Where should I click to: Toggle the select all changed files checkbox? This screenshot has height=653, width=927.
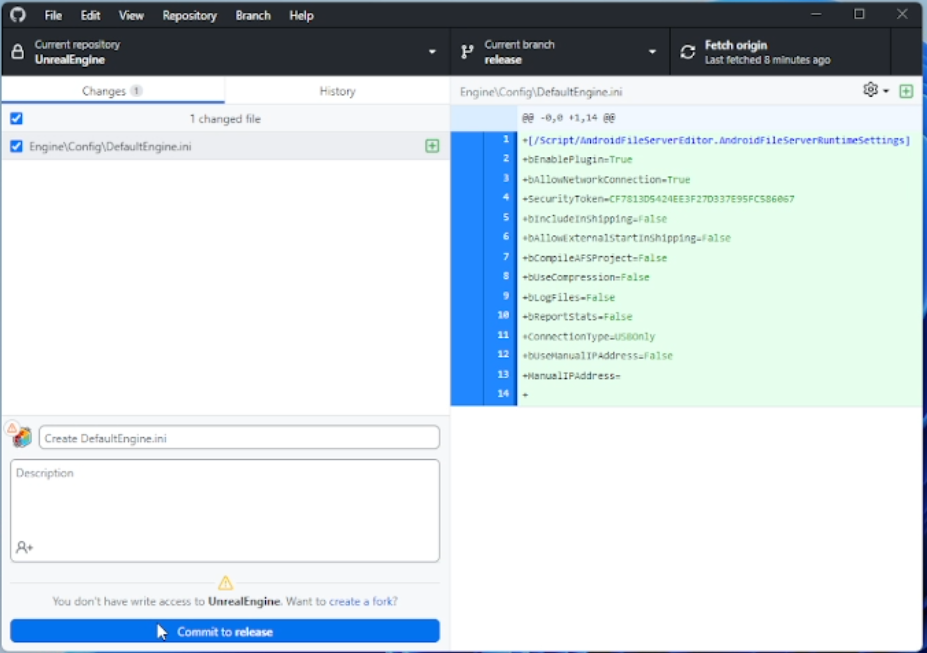coord(17,118)
